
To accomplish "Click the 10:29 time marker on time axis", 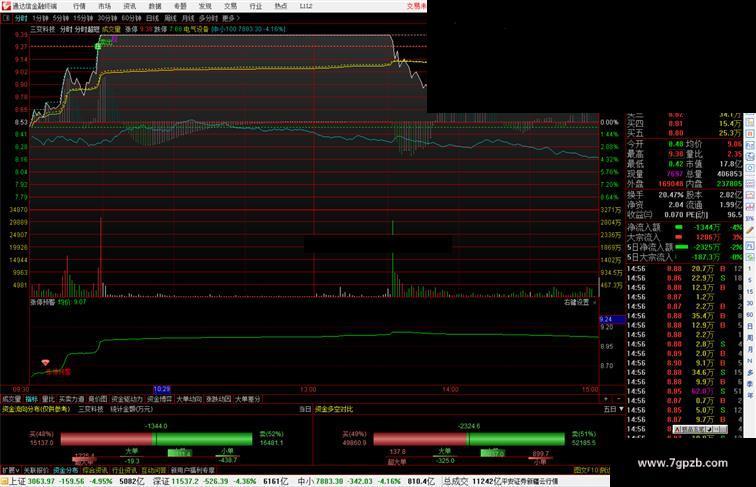I will pyautogui.click(x=162, y=389).
